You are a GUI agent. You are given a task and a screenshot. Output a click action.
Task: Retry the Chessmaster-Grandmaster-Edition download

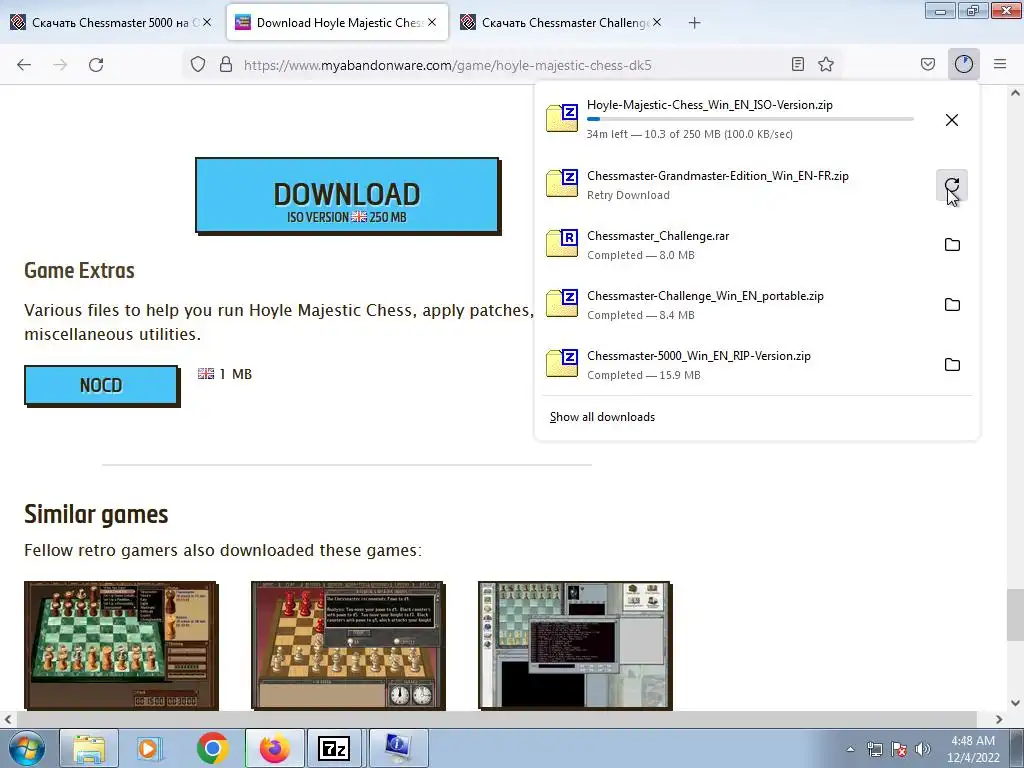click(952, 185)
